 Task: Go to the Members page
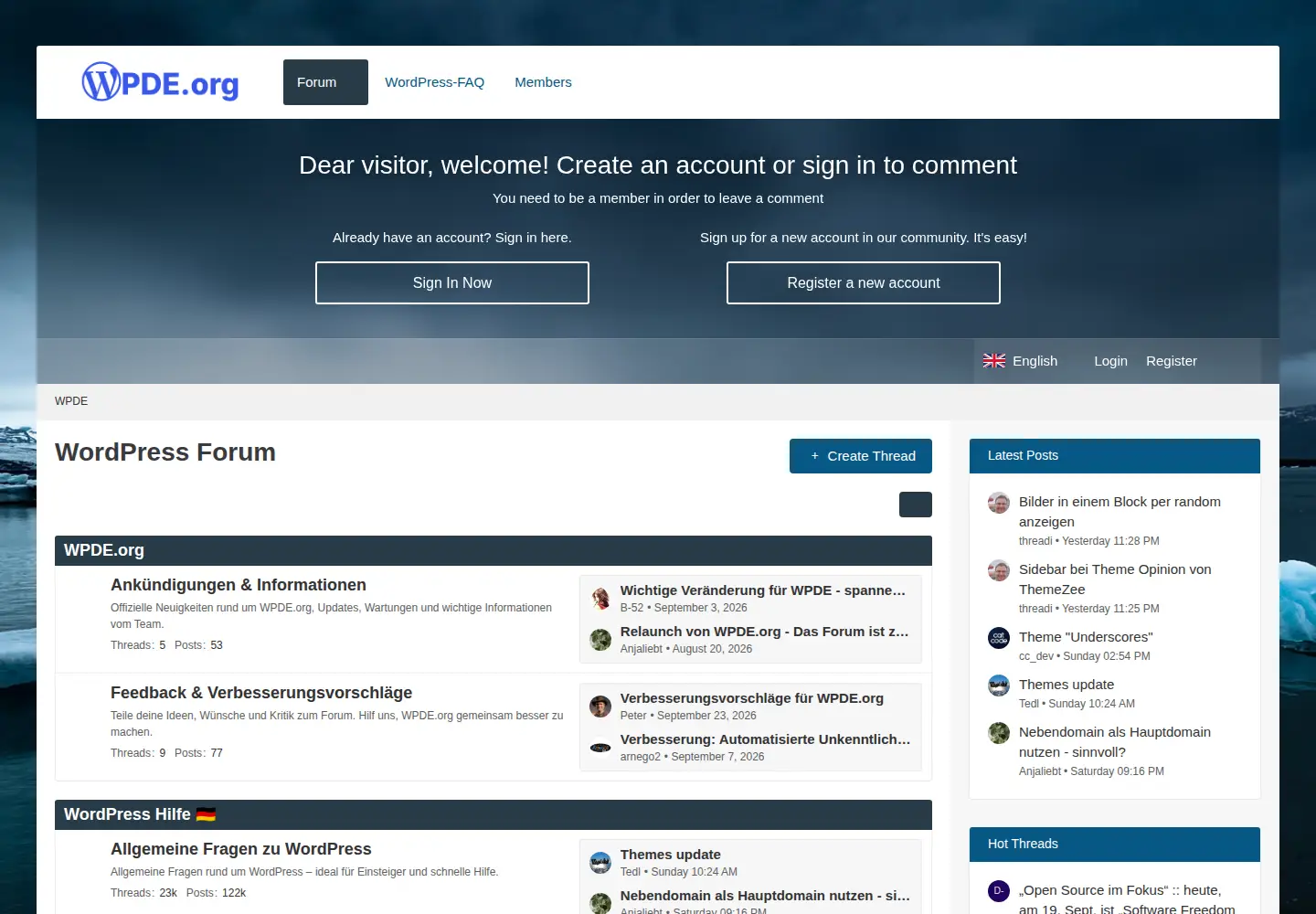tap(543, 82)
